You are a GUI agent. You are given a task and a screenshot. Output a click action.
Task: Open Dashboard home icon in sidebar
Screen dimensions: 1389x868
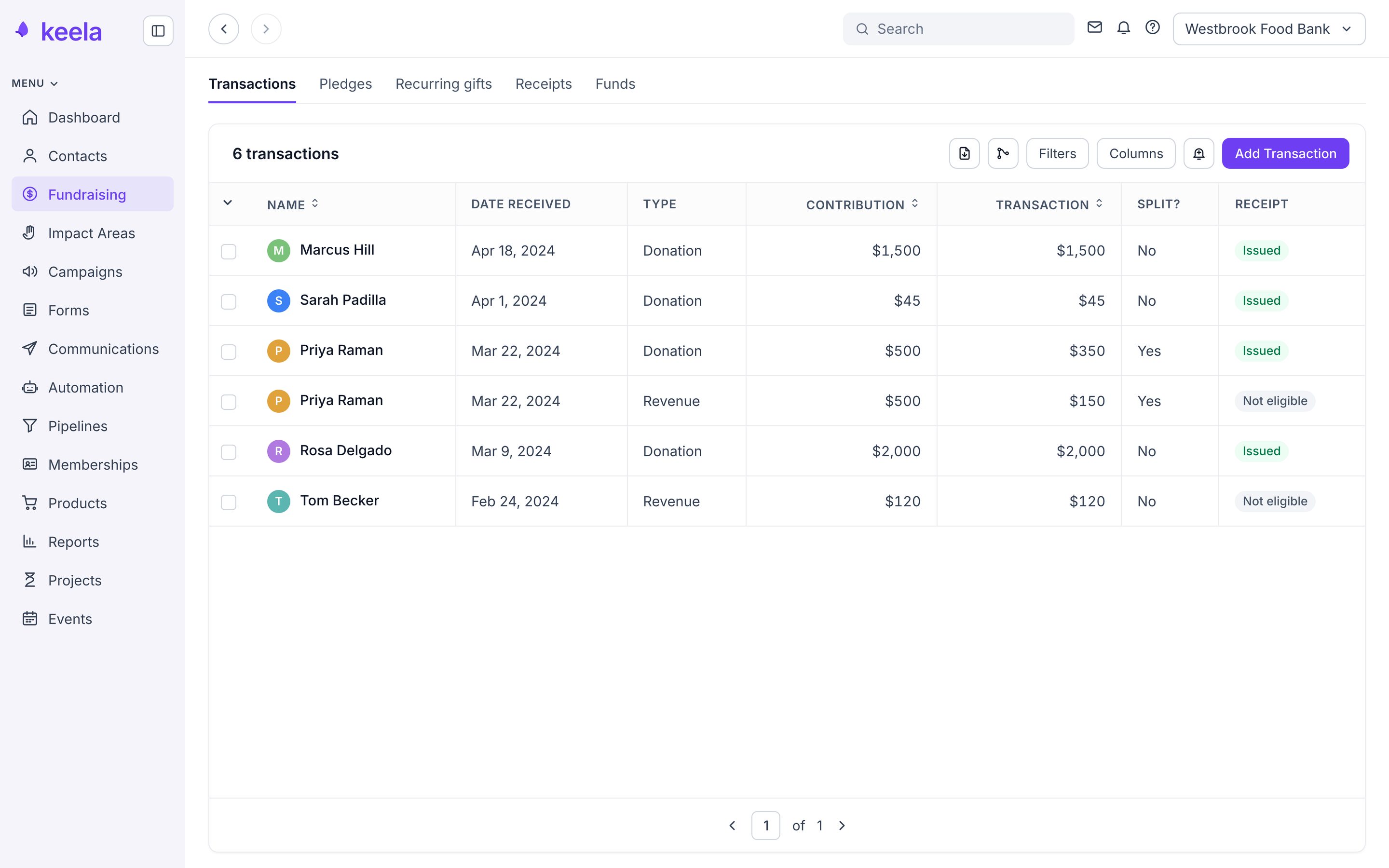click(x=30, y=117)
